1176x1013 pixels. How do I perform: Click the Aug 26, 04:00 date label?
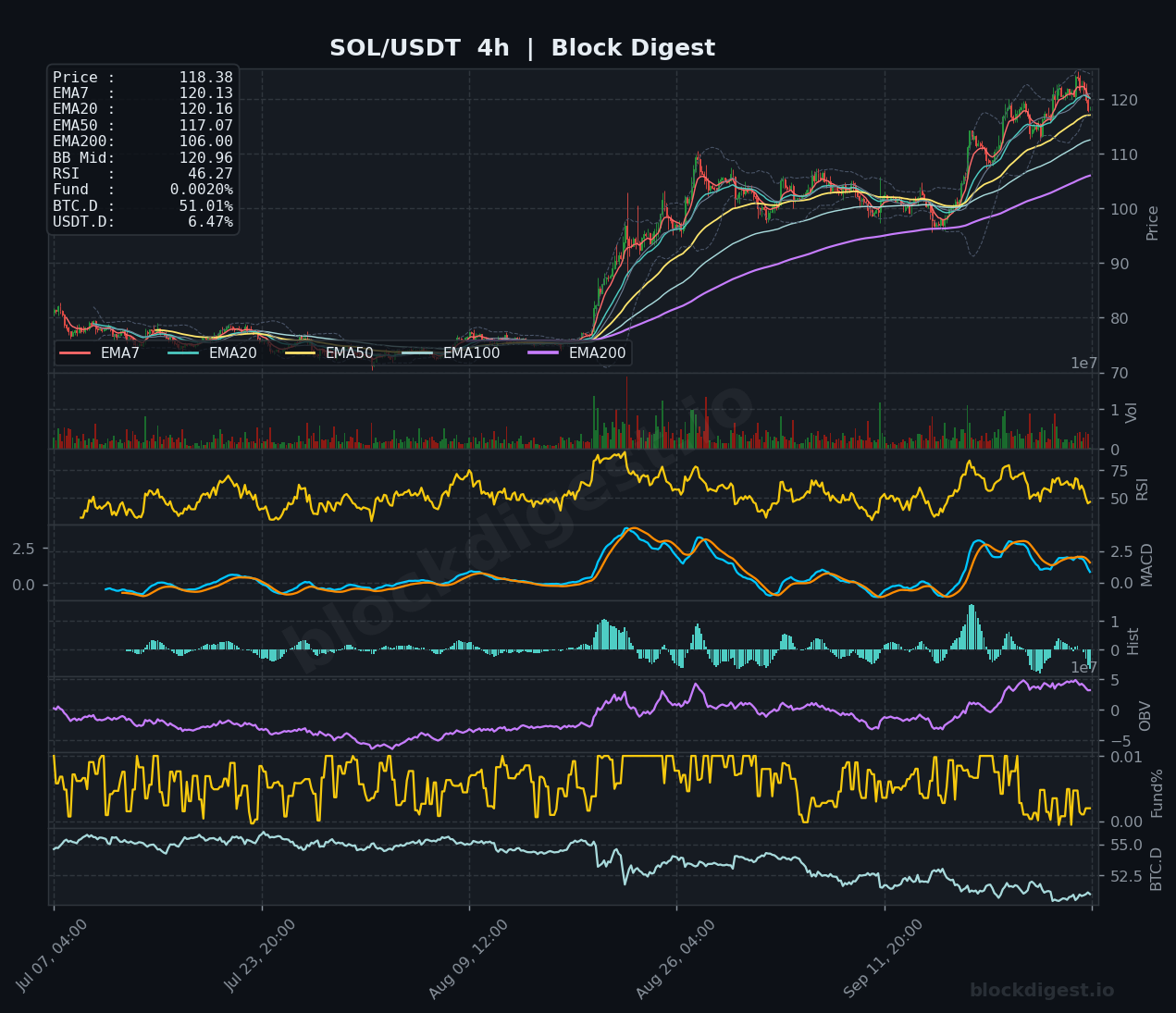pyautogui.click(x=675, y=958)
